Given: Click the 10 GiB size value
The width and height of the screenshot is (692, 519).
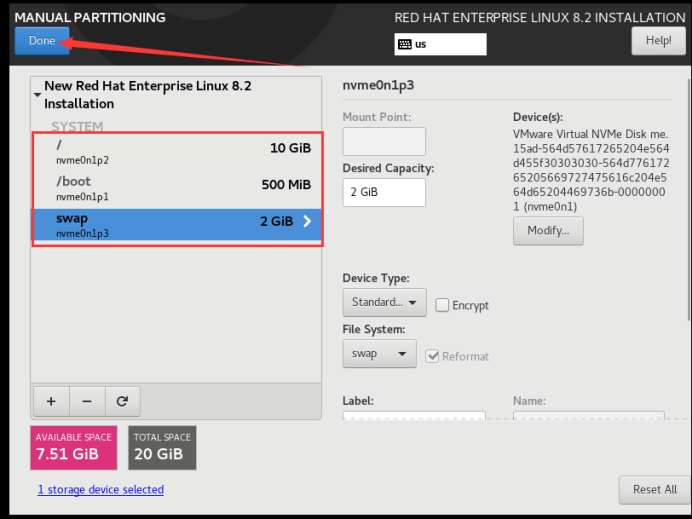Looking at the screenshot, I should click(x=290, y=148).
